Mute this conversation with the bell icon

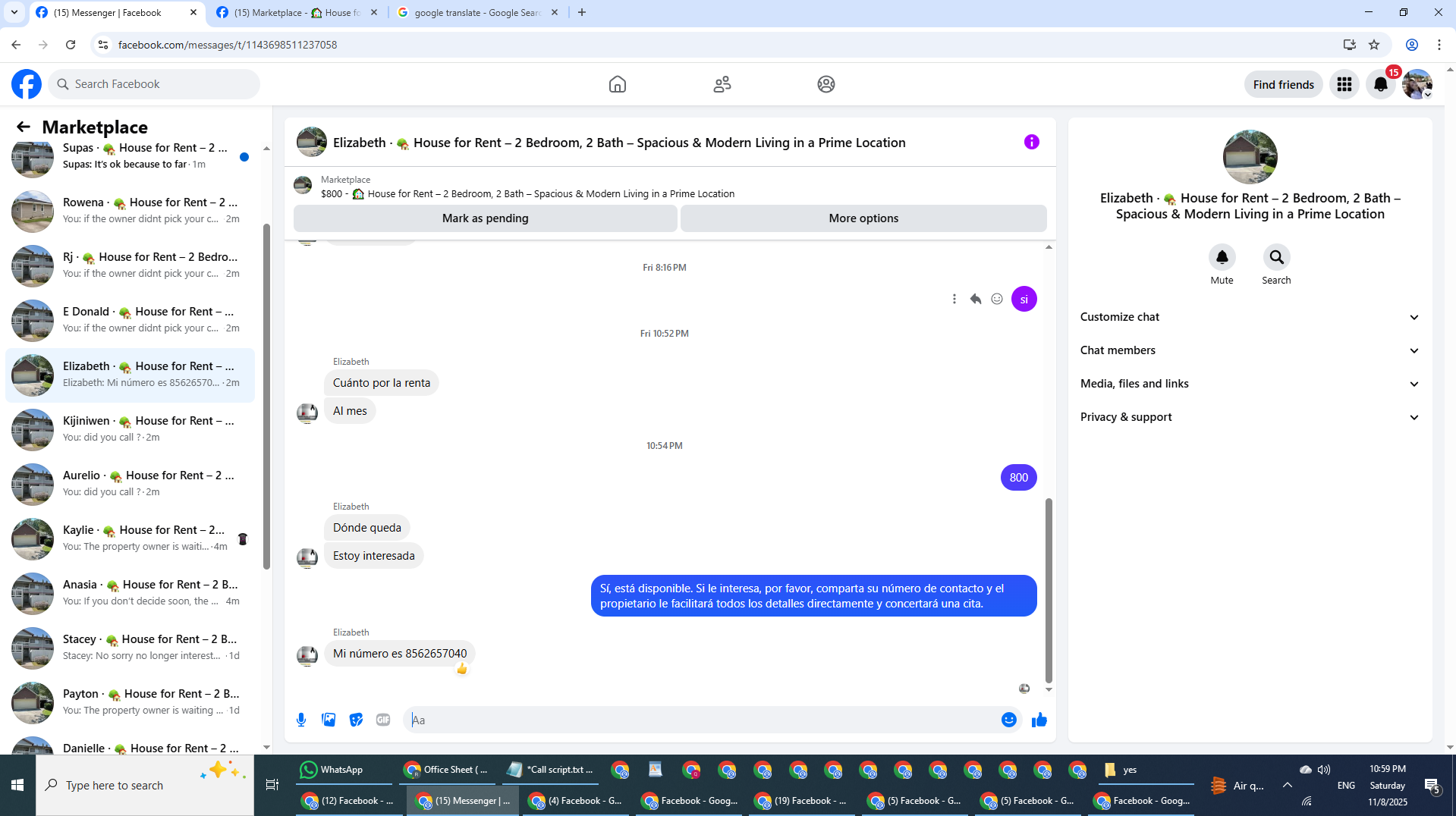point(1222,257)
